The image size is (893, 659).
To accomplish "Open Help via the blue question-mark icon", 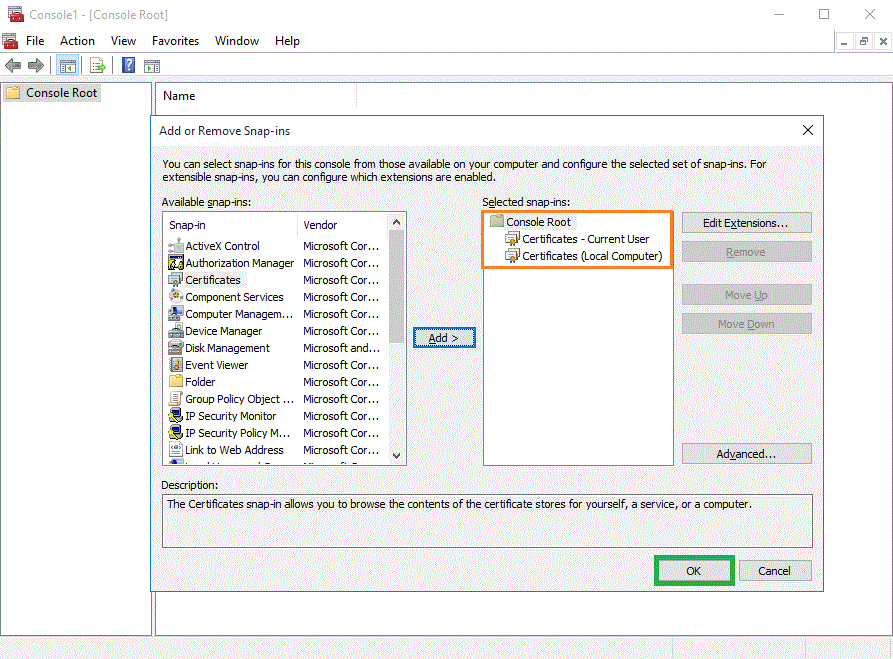I will [128, 66].
